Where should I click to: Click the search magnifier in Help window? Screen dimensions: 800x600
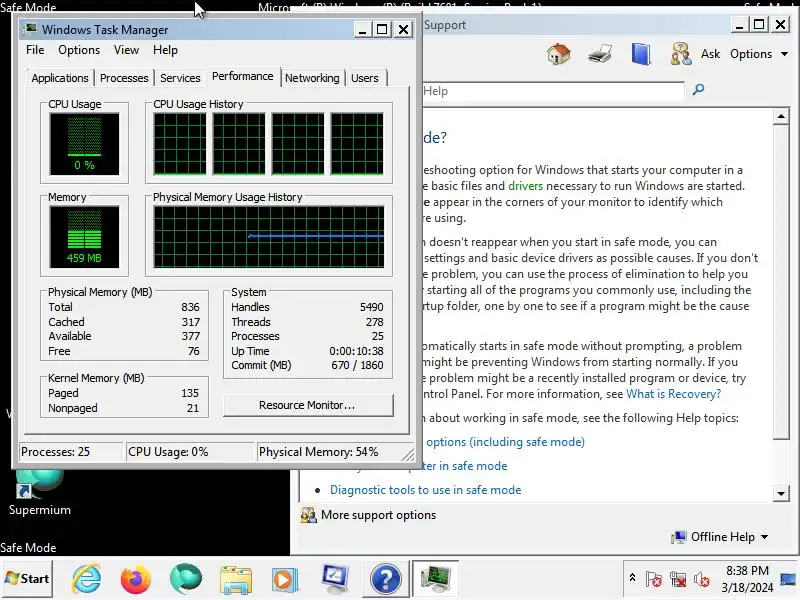(x=698, y=90)
